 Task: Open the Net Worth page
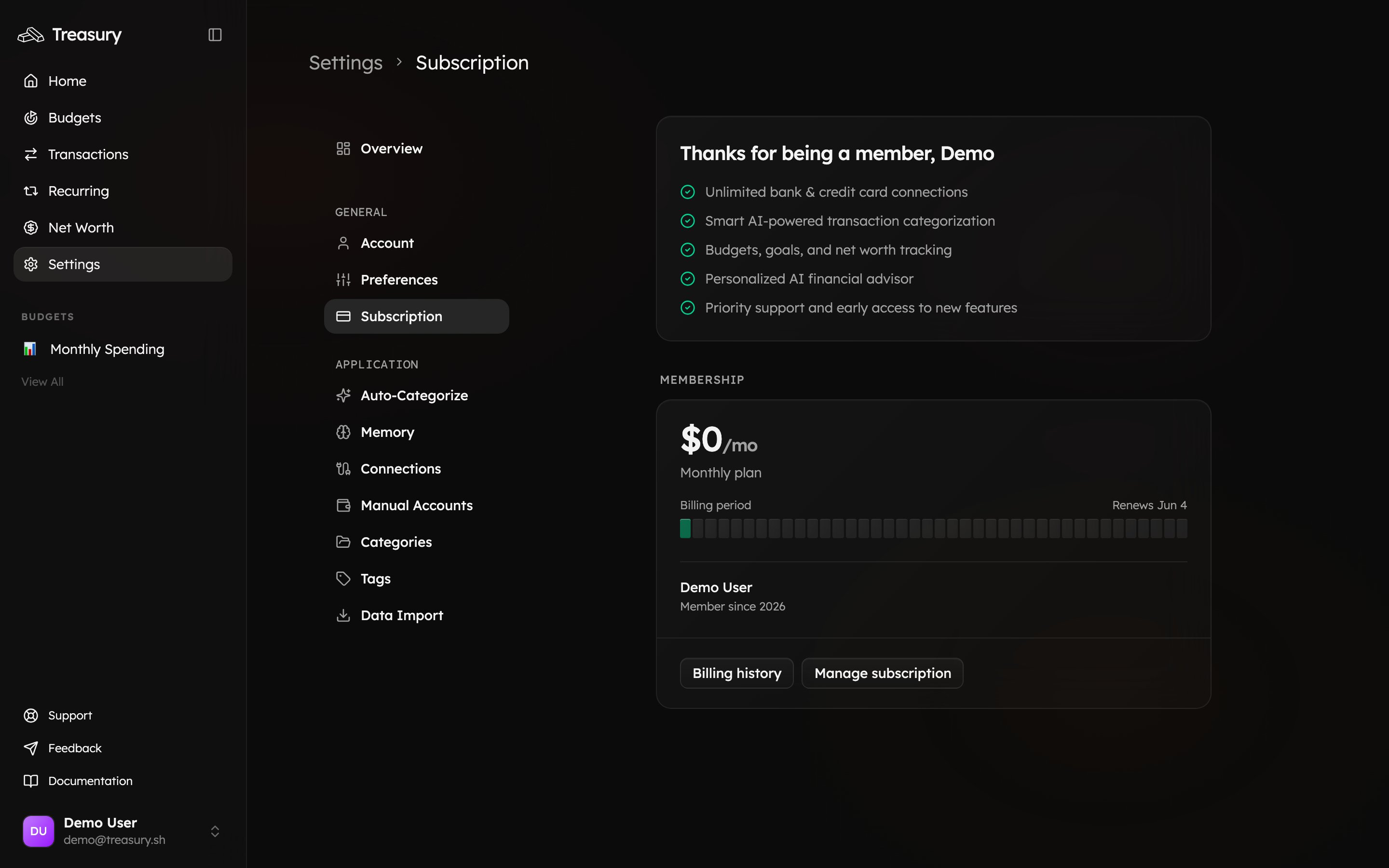pos(123,228)
